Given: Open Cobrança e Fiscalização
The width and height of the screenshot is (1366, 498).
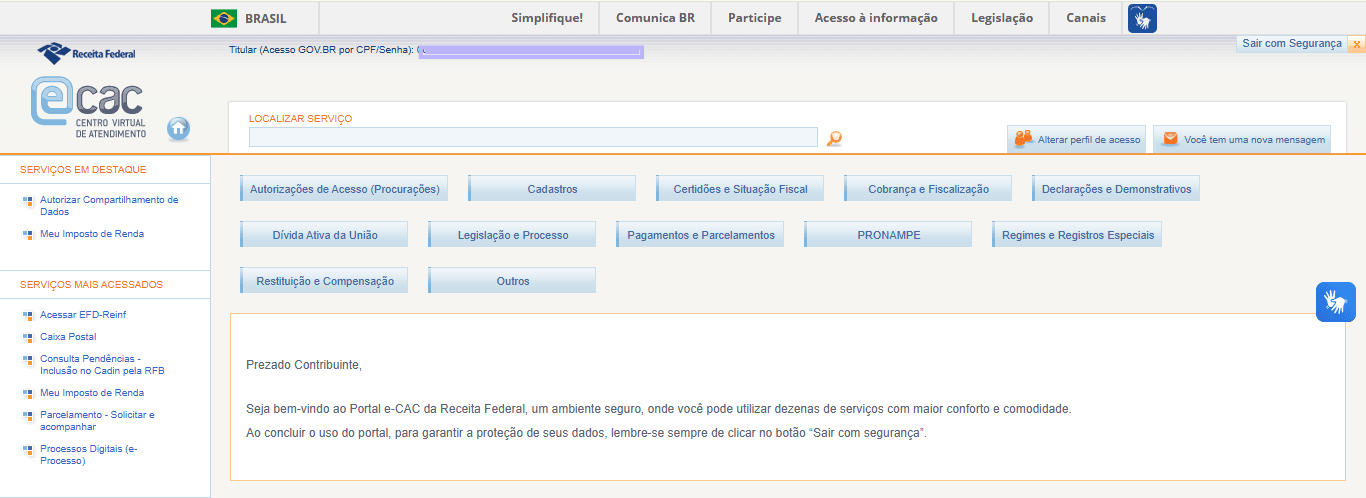Looking at the screenshot, I should coord(928,189).
